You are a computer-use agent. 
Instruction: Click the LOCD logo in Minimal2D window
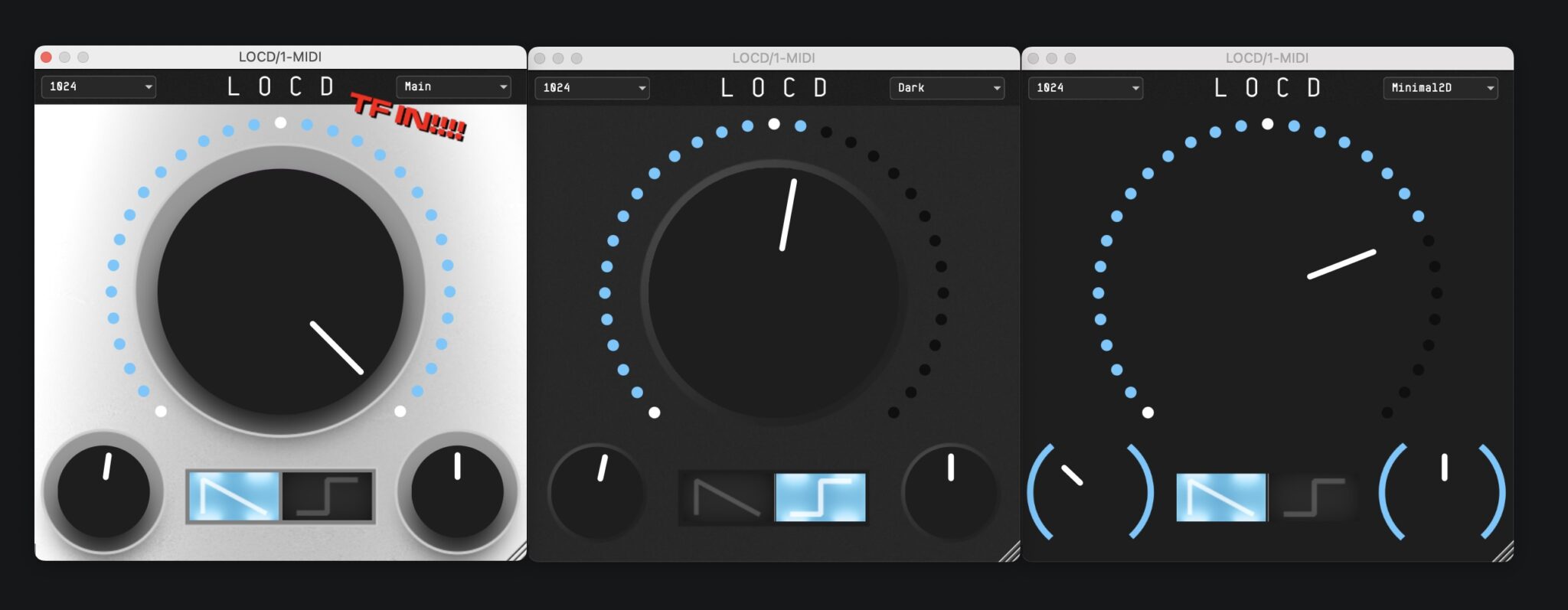pyautogui.click(x=1266, y=88)
